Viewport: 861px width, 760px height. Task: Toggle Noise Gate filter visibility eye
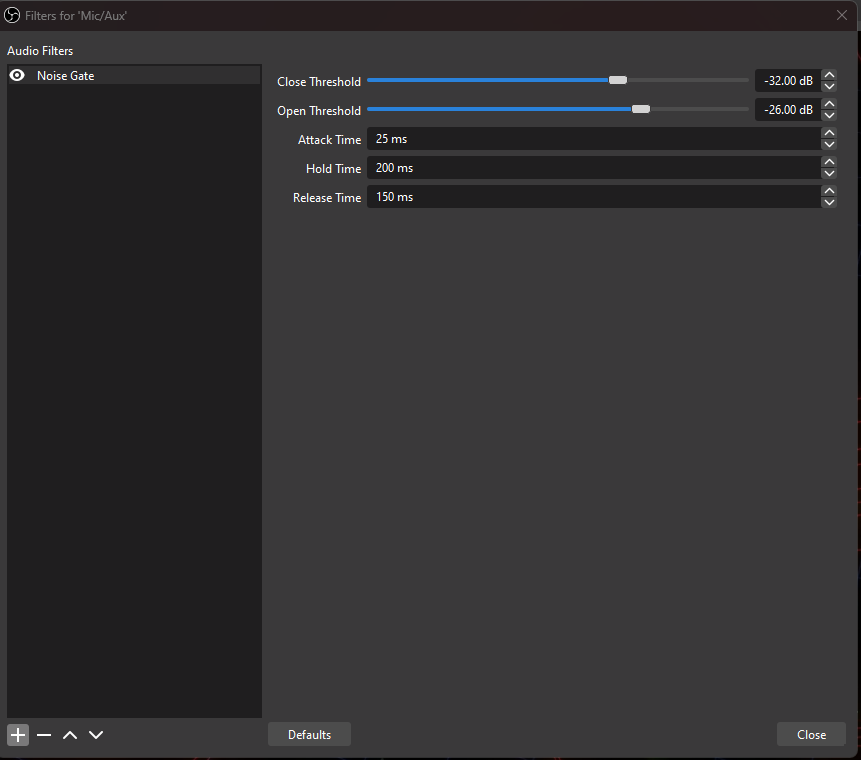click(x=17, y=75)
